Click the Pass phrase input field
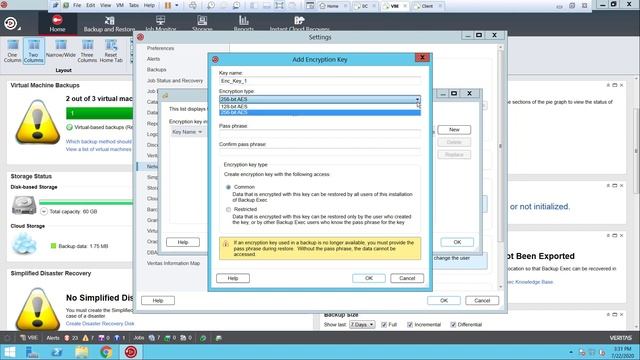Screen dimensions: 640x360 click(x=320, y=134)
